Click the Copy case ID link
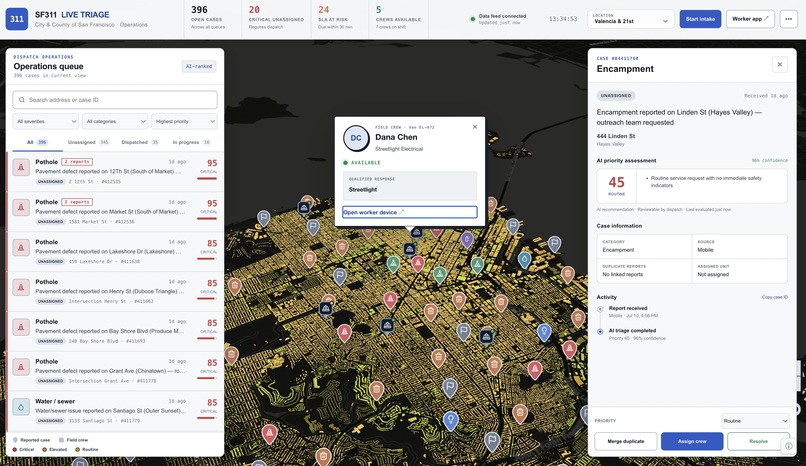The image size is (806, 466). (x=775, y=297)
